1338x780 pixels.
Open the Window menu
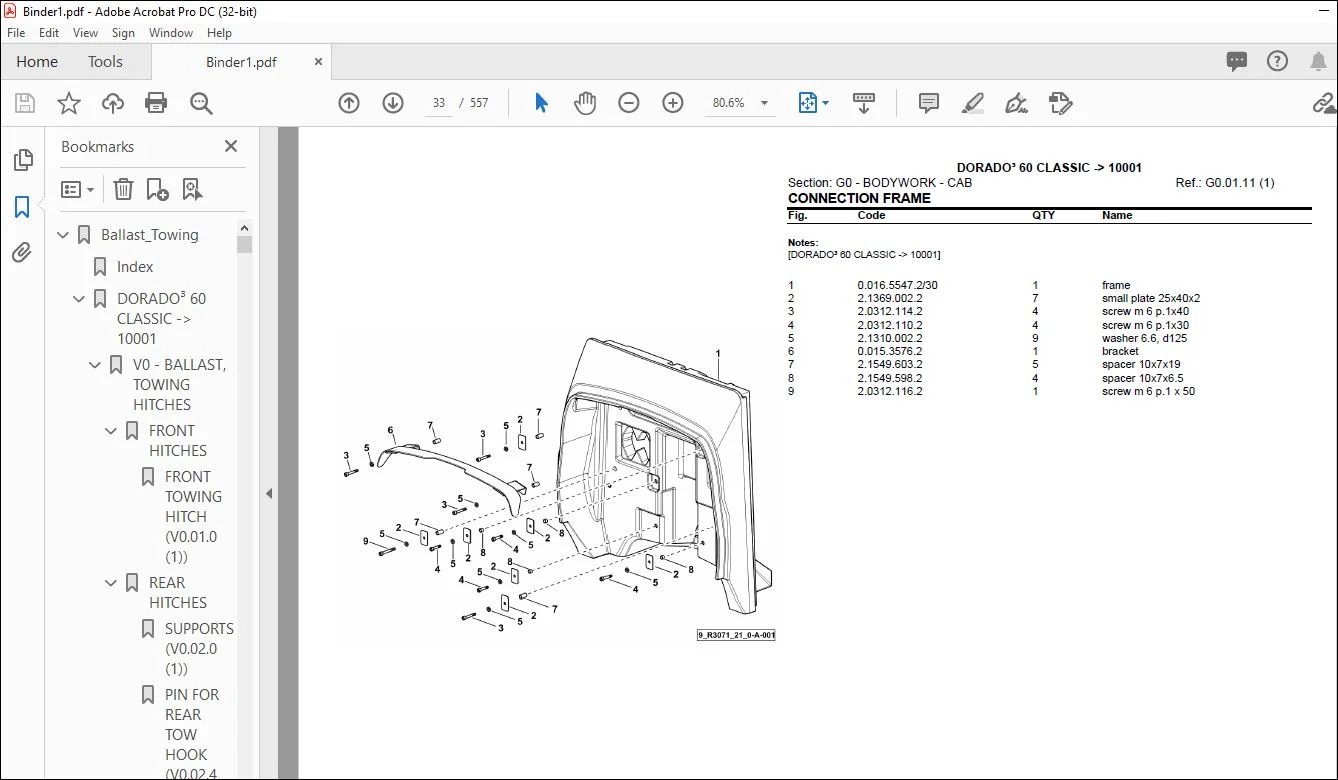coord(171,33)
